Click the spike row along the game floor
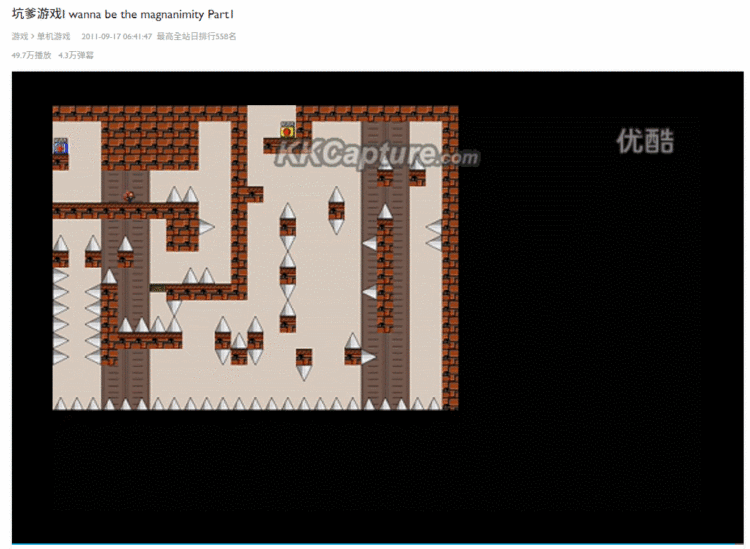 coord(250,403)
